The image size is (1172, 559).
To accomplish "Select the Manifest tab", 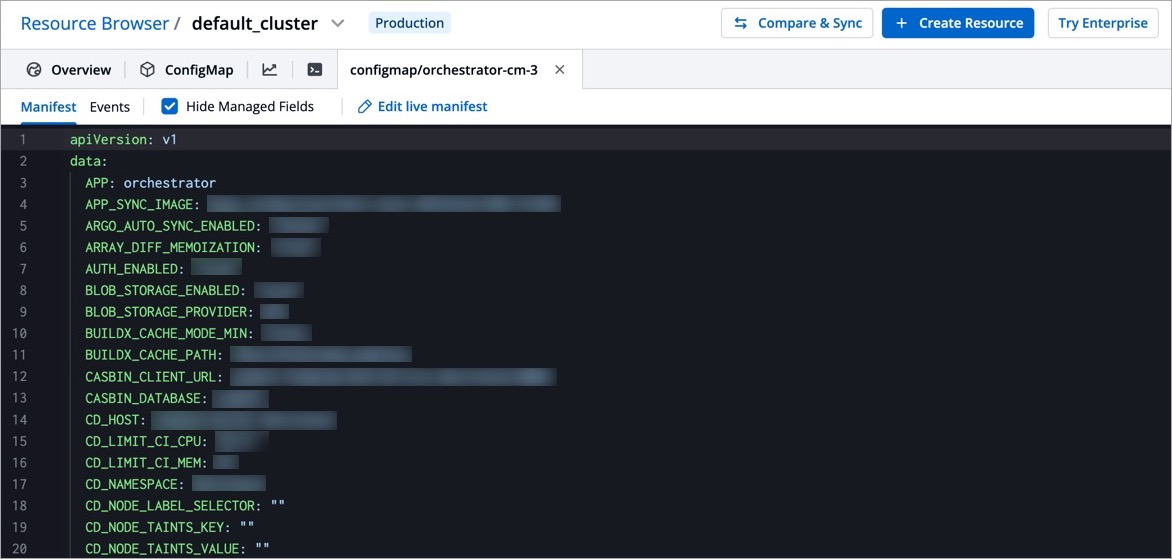I will click(x=48, y=106).
